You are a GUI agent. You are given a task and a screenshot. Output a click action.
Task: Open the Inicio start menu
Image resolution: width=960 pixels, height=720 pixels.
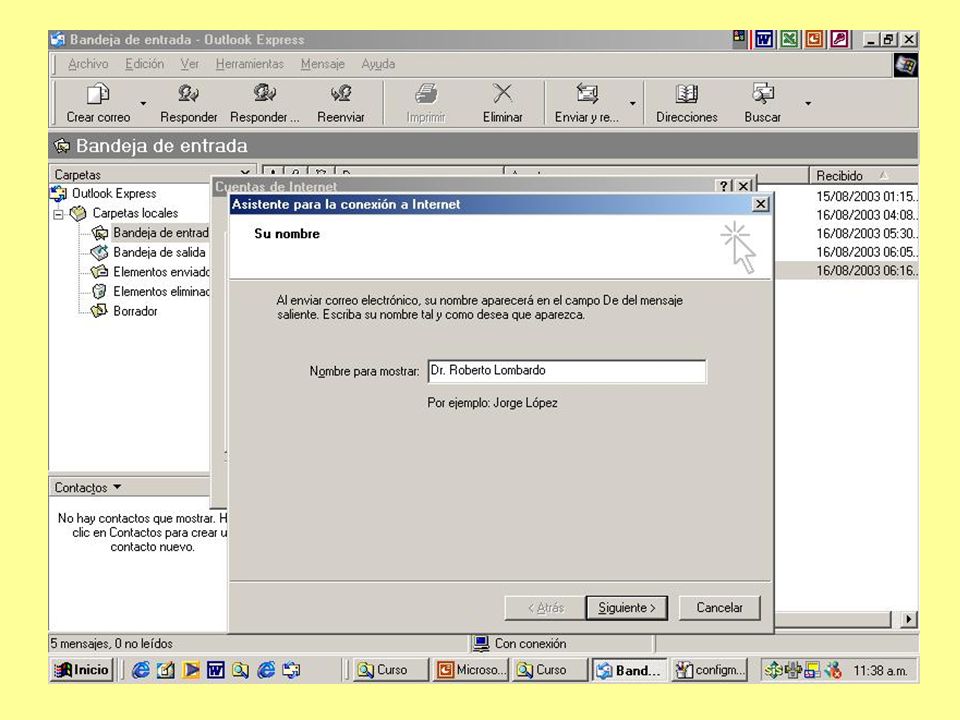coord(82,670)
